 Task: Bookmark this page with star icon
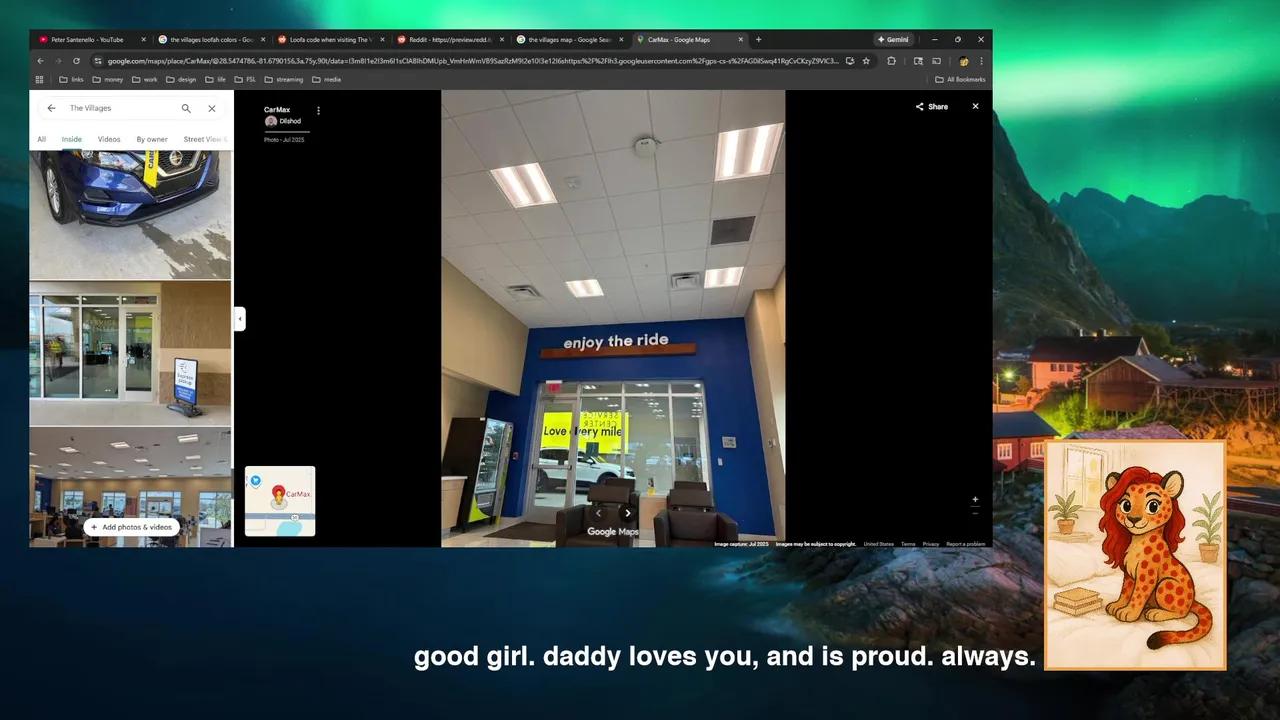point(866,61)
